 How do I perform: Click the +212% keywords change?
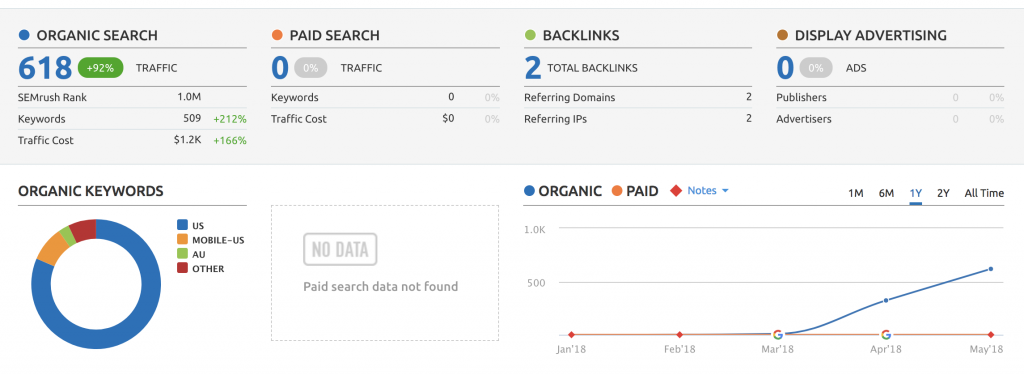point(230,119)
